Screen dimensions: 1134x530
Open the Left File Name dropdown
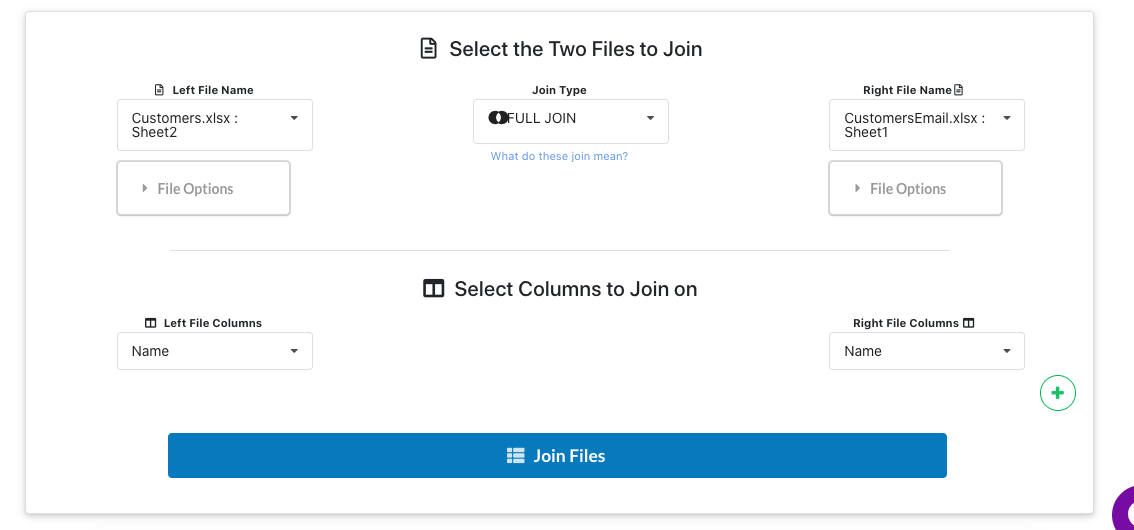pyautogui.click(x=215, y=125)
